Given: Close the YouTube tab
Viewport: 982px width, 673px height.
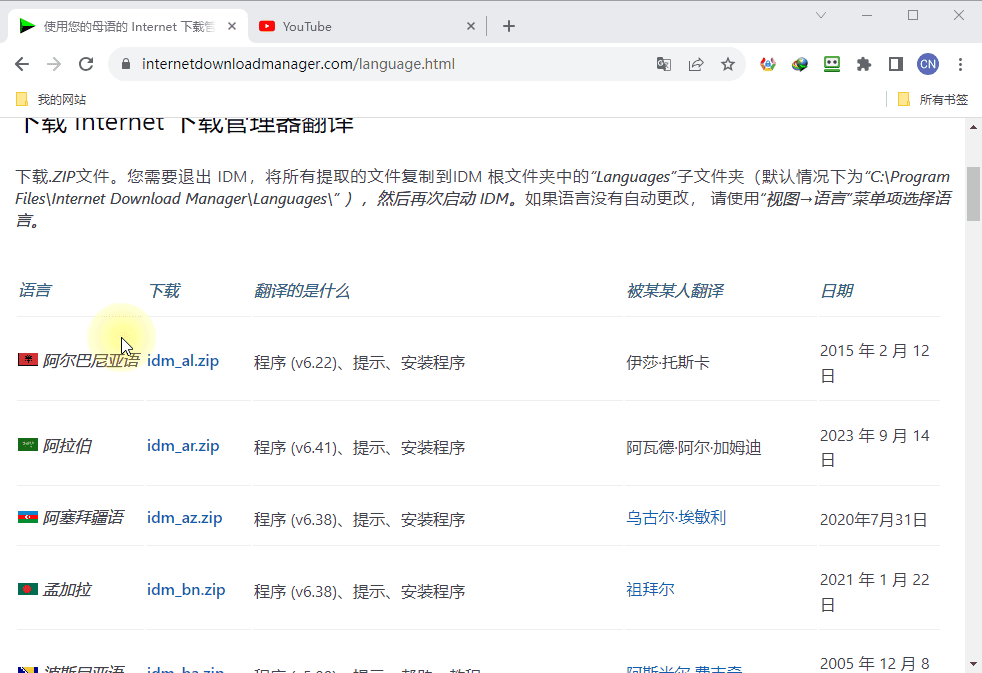Looking at the screenshot, I should 471,26.
